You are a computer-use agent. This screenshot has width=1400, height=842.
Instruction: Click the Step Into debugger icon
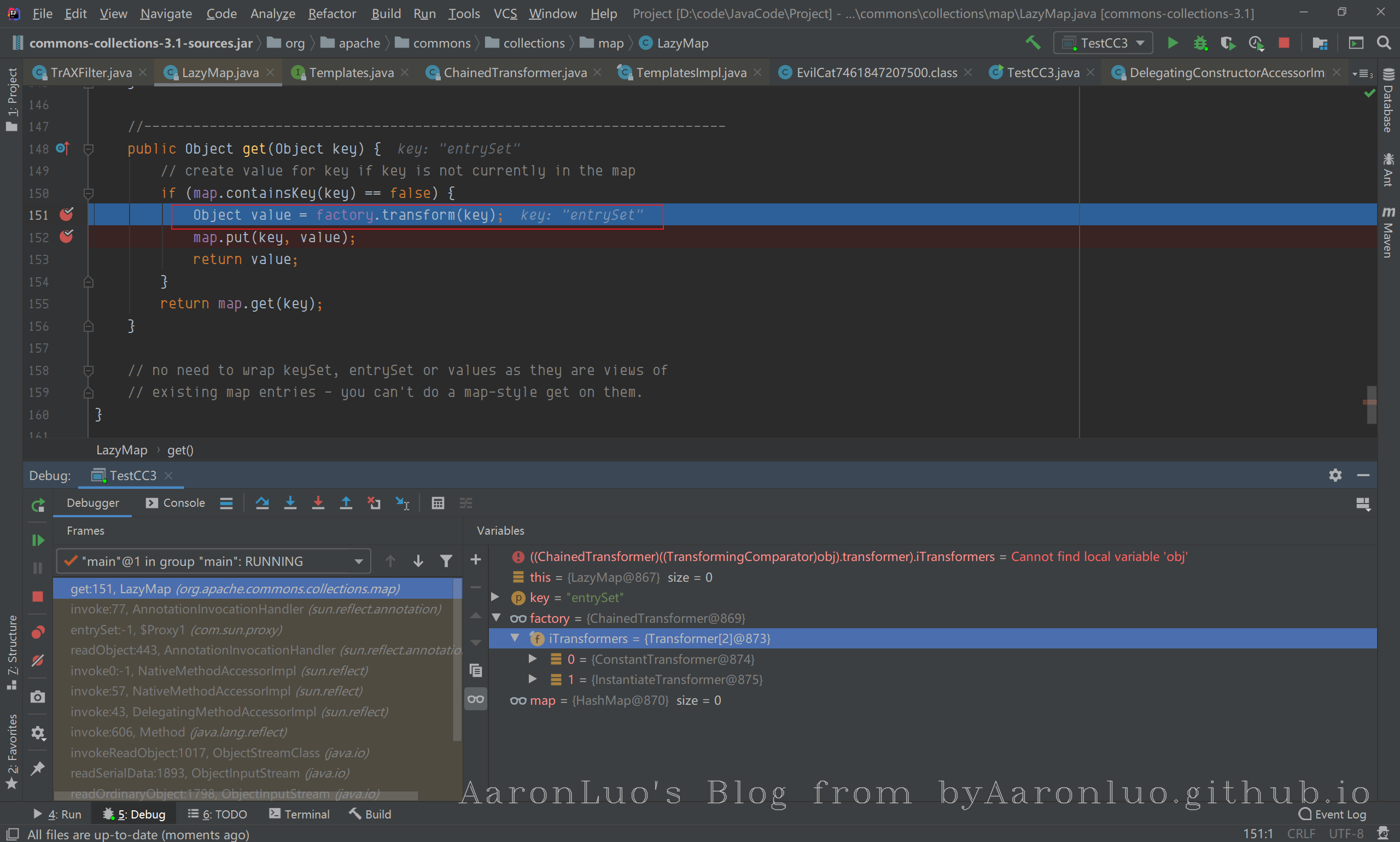click(290, 503)
